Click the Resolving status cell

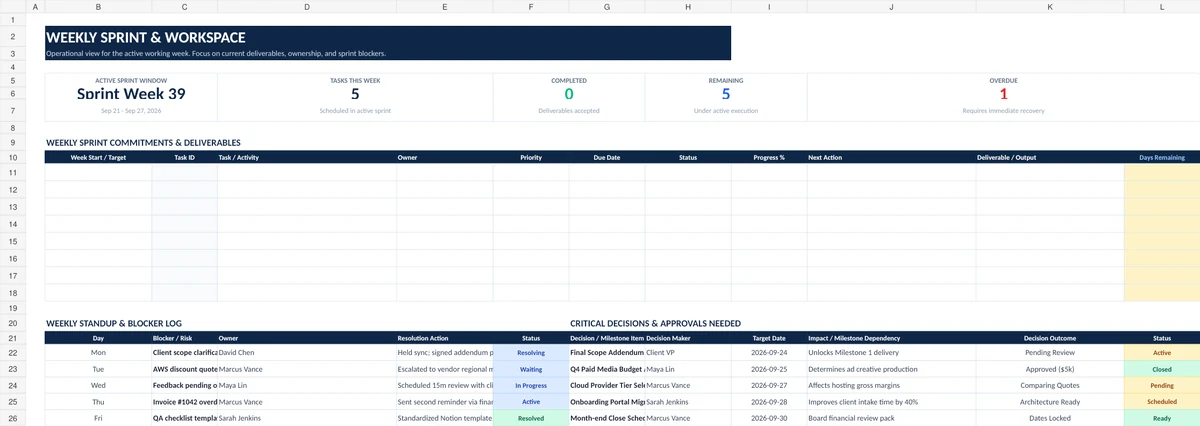pos(531,353)
